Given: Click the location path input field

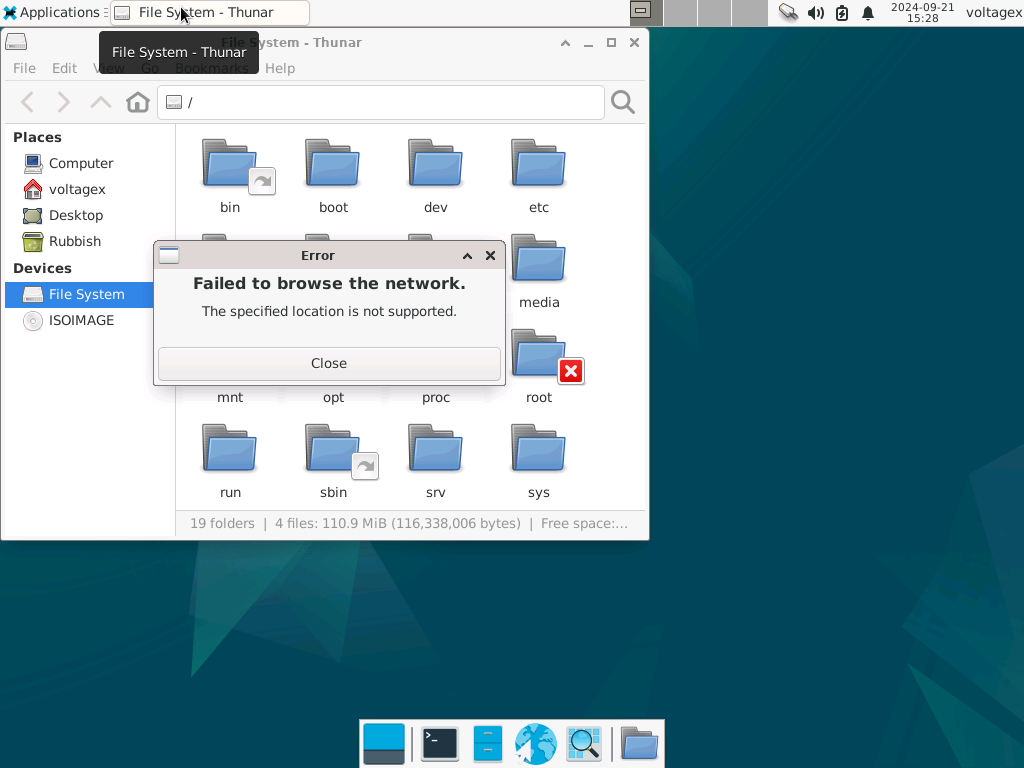Looking at the screenshot, I should coord(390,102).
